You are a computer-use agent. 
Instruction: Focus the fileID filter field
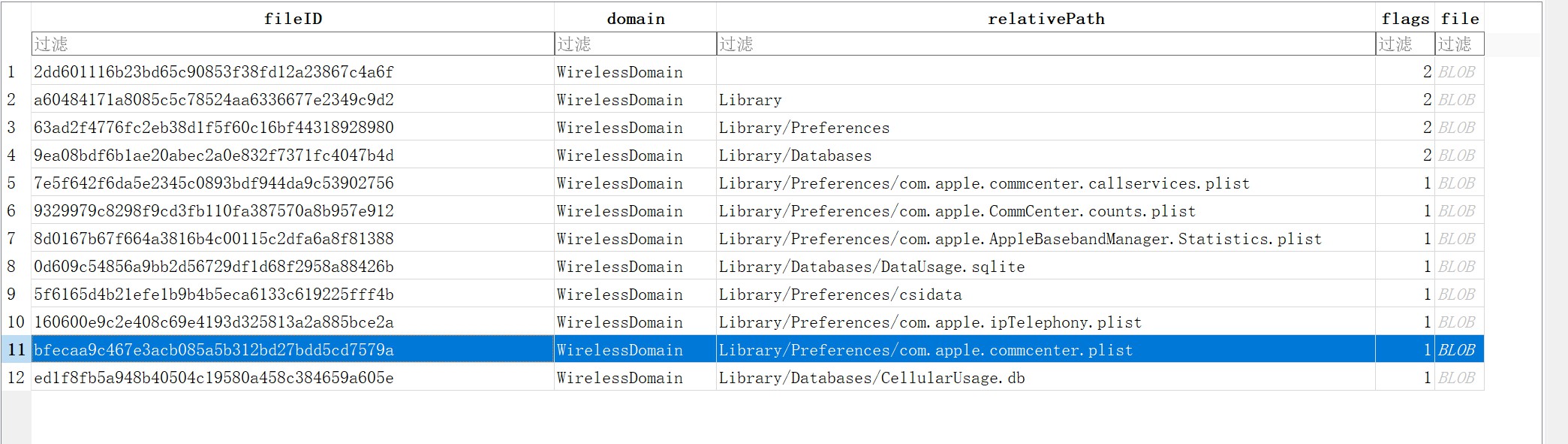tap(293, 44)
